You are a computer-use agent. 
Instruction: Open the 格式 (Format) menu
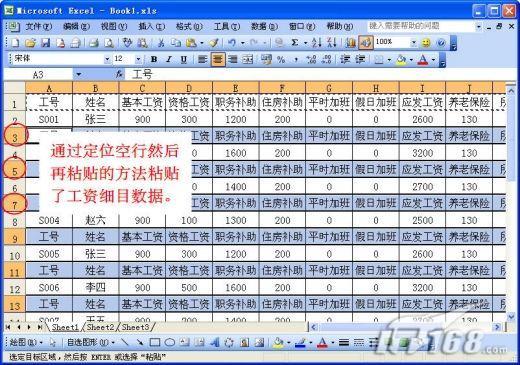pyautogui.click(x=189, y=26)
